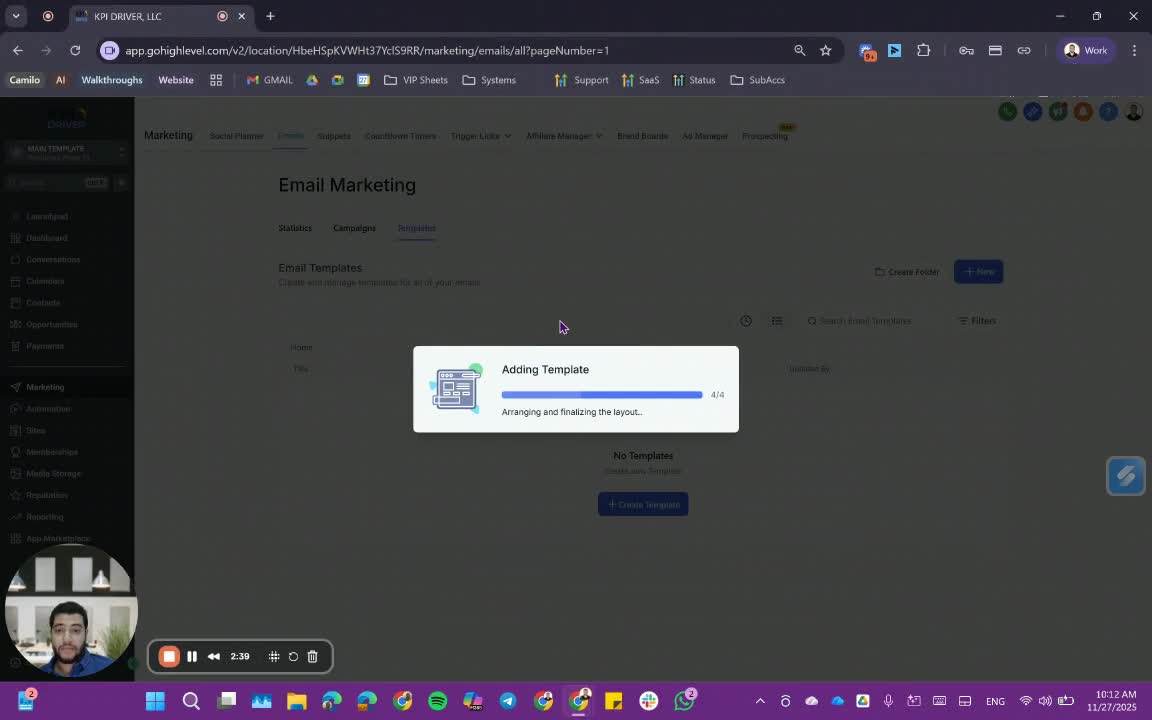Zoom with the address bar magnifier icon
This screenshot has width=1152, height=720.
click(799, 51)
